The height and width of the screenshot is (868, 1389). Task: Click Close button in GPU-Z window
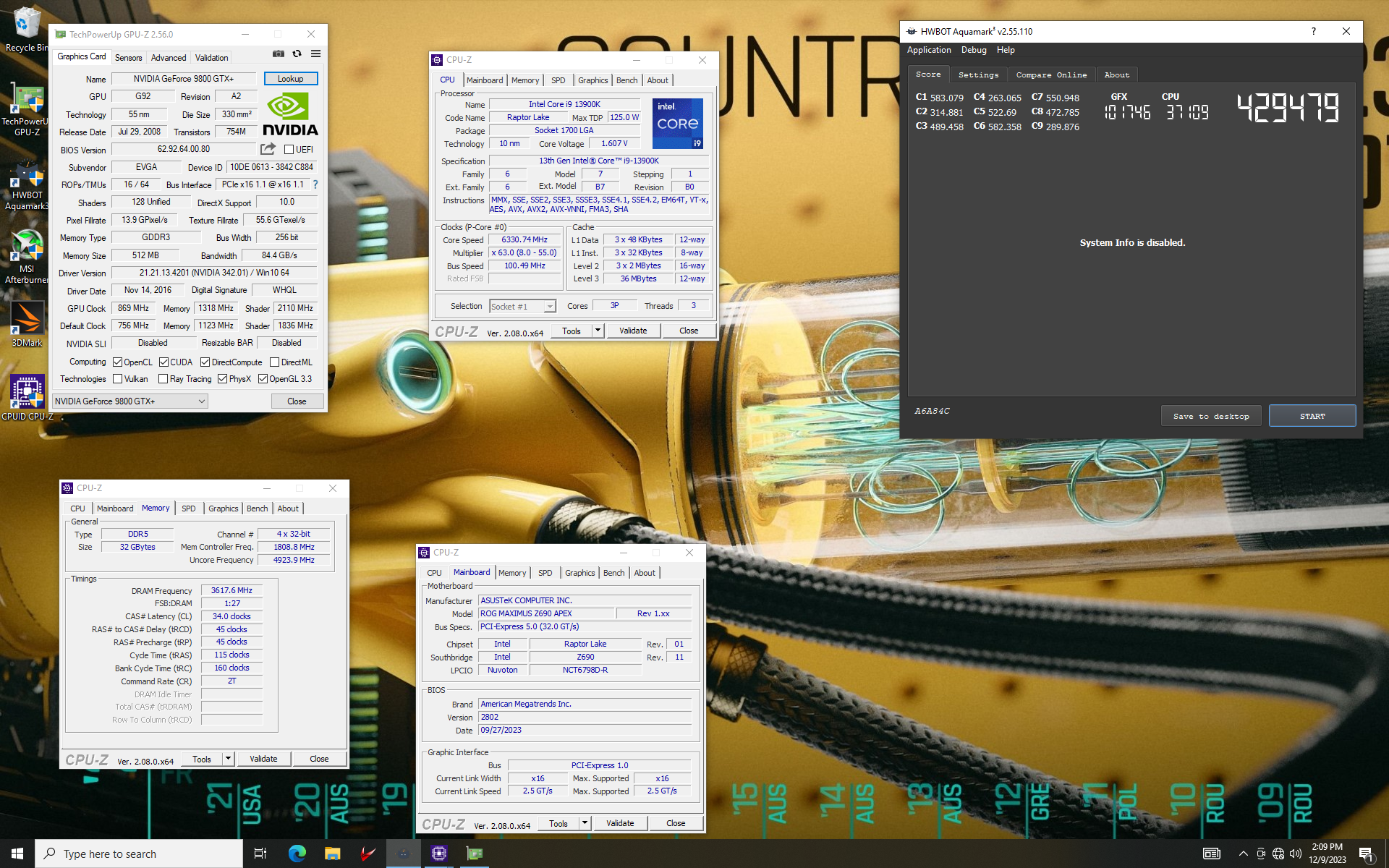297,401
